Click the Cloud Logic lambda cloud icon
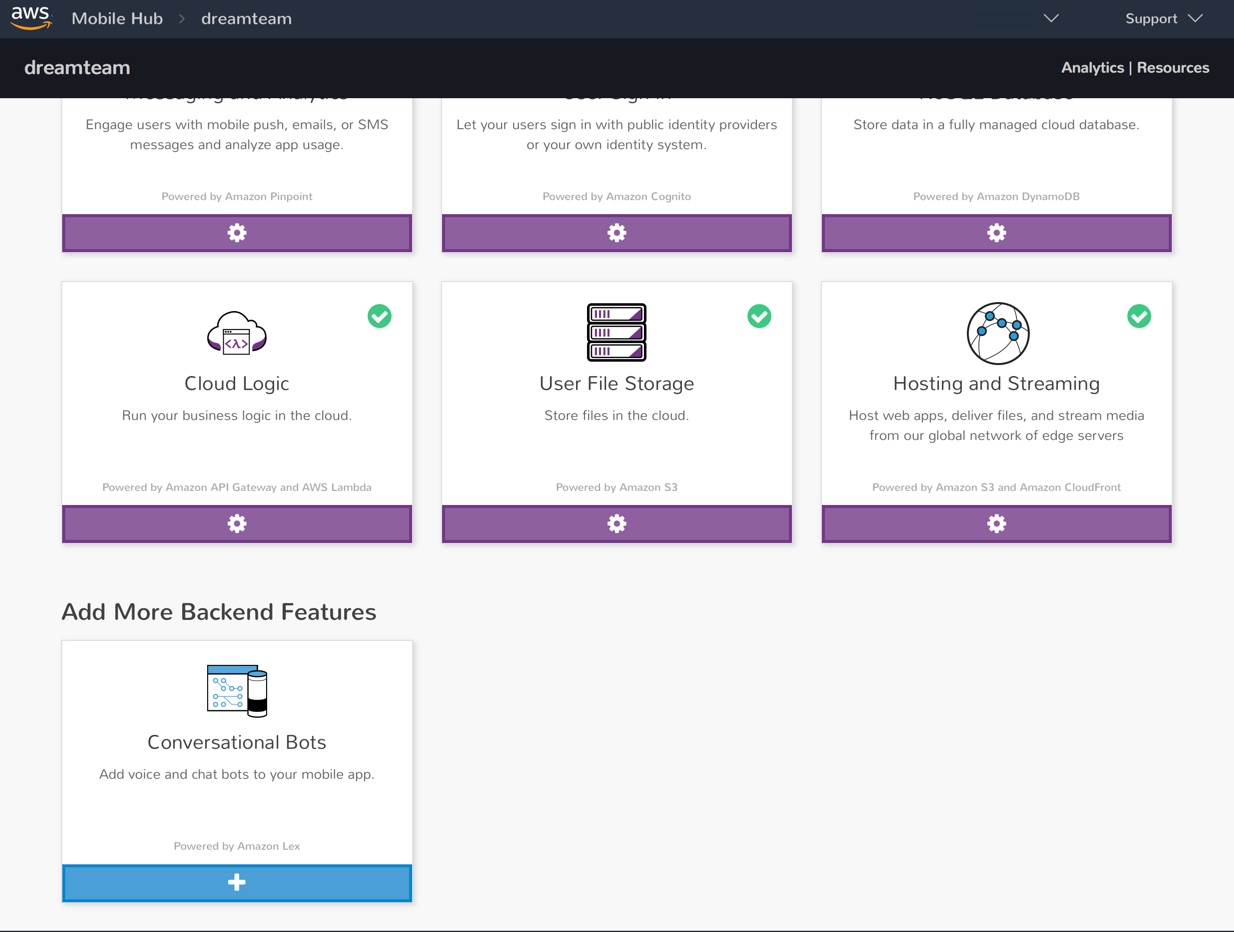This screenshot has height=932, width=1234. point(237,333)
